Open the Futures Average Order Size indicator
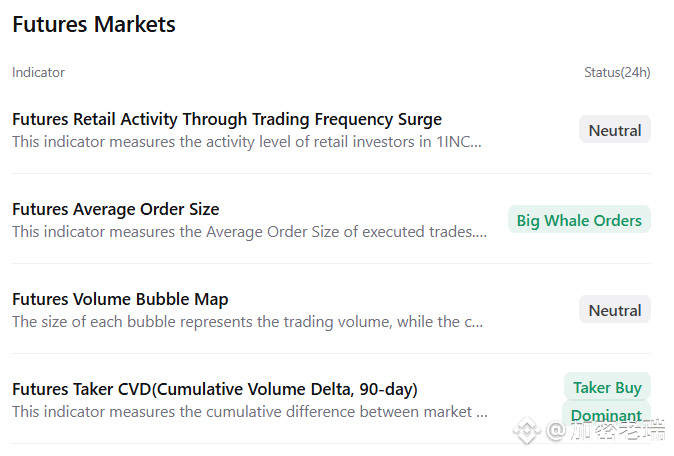The height and width of the screenshot is (456, 674). click(x=116, y=209)
